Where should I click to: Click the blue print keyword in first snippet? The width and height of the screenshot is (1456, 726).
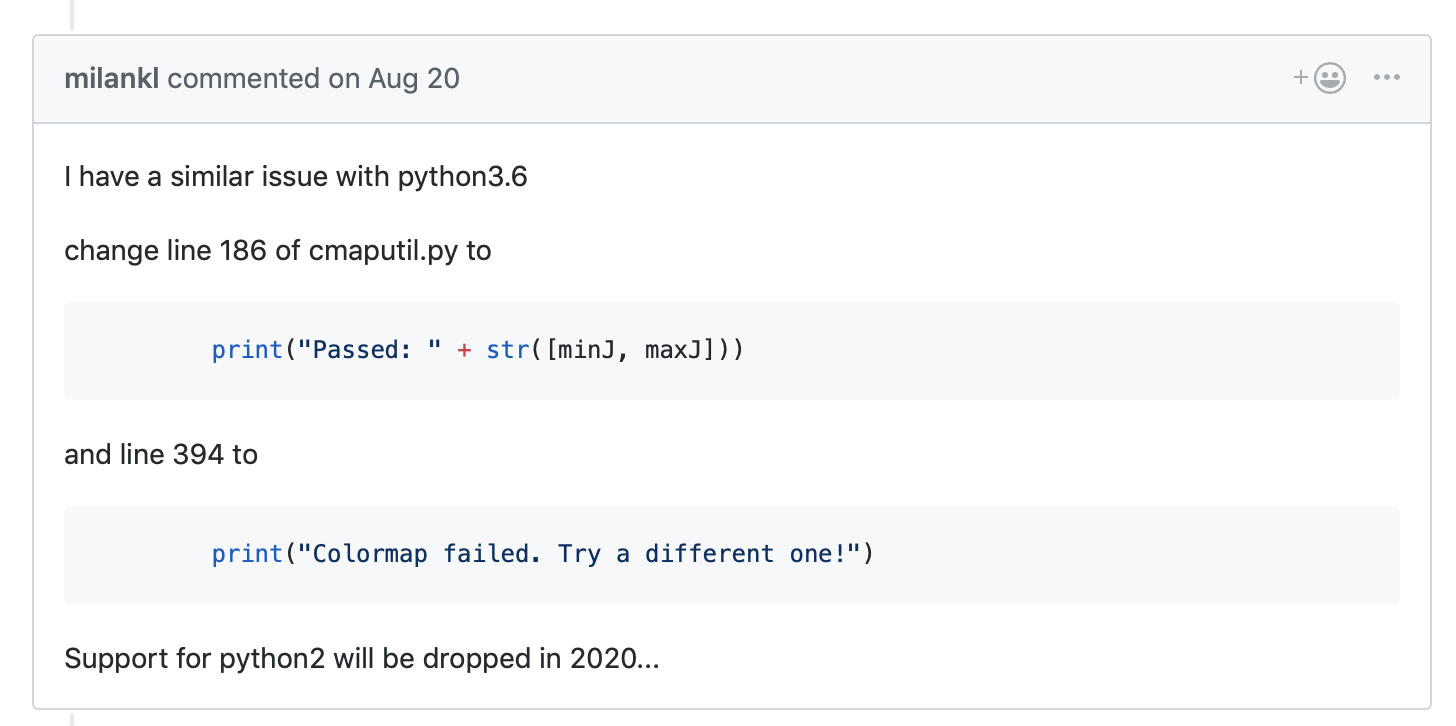click(x=247, y=351)
